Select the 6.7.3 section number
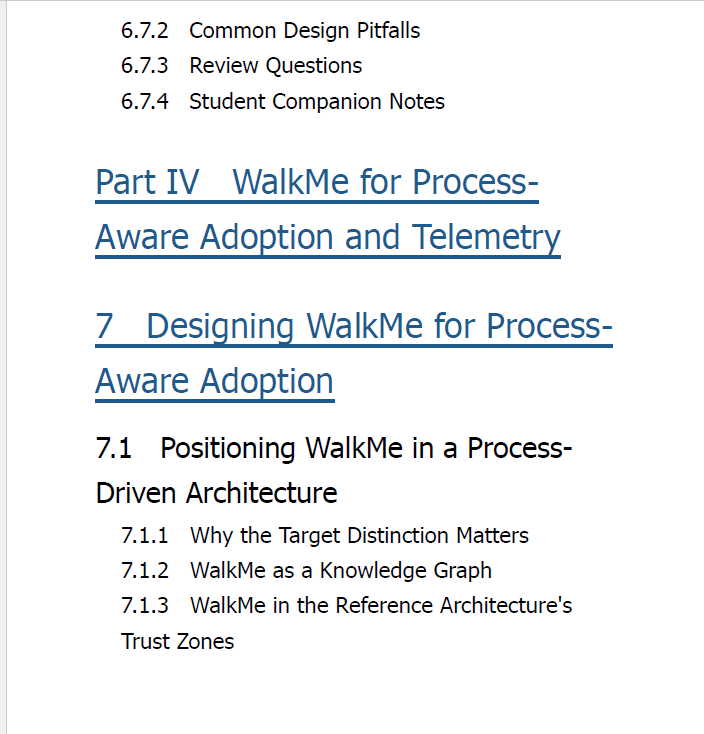 pyautogui.click(x=144, y=66)
